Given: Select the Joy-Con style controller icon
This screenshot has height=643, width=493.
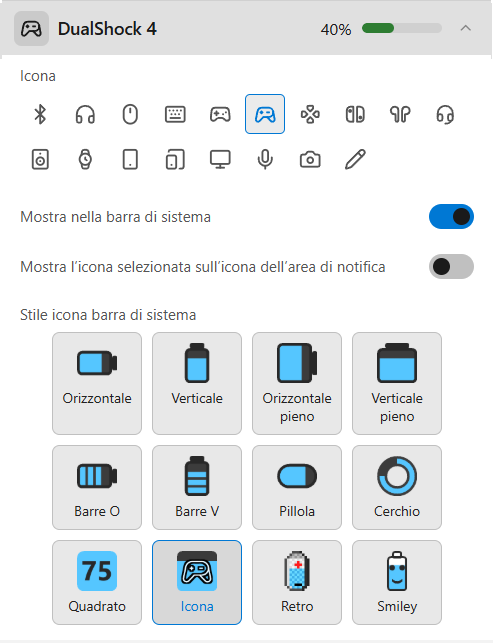Looking at the screenshot, I should [355, 114].
